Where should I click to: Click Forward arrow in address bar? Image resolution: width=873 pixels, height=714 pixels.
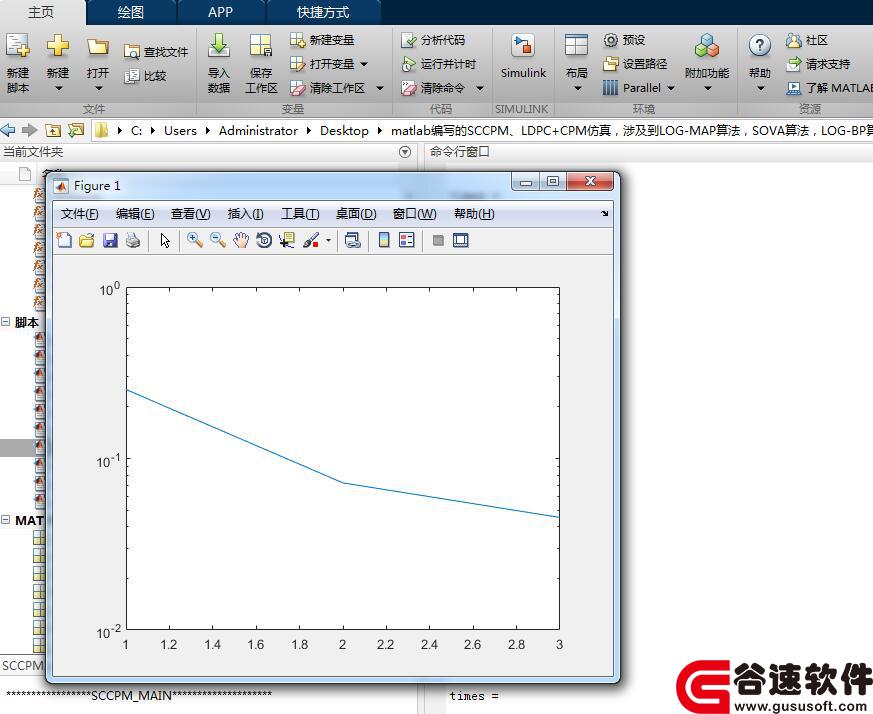tap(29, 130)
